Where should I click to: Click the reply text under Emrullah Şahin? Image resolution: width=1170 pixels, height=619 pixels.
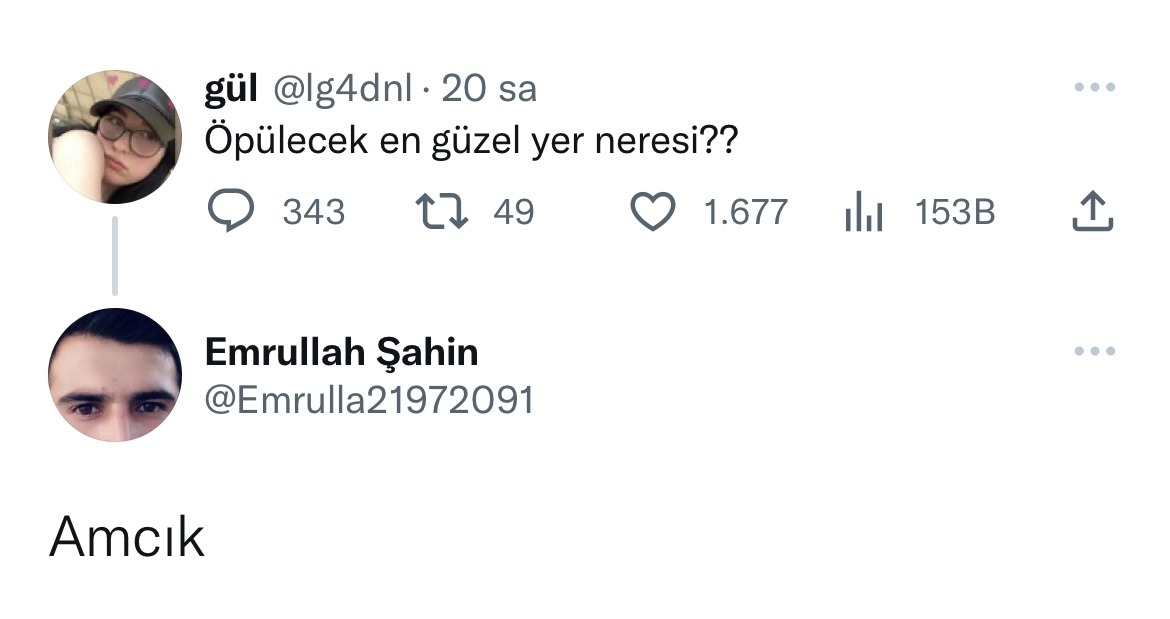coord(127,538)
